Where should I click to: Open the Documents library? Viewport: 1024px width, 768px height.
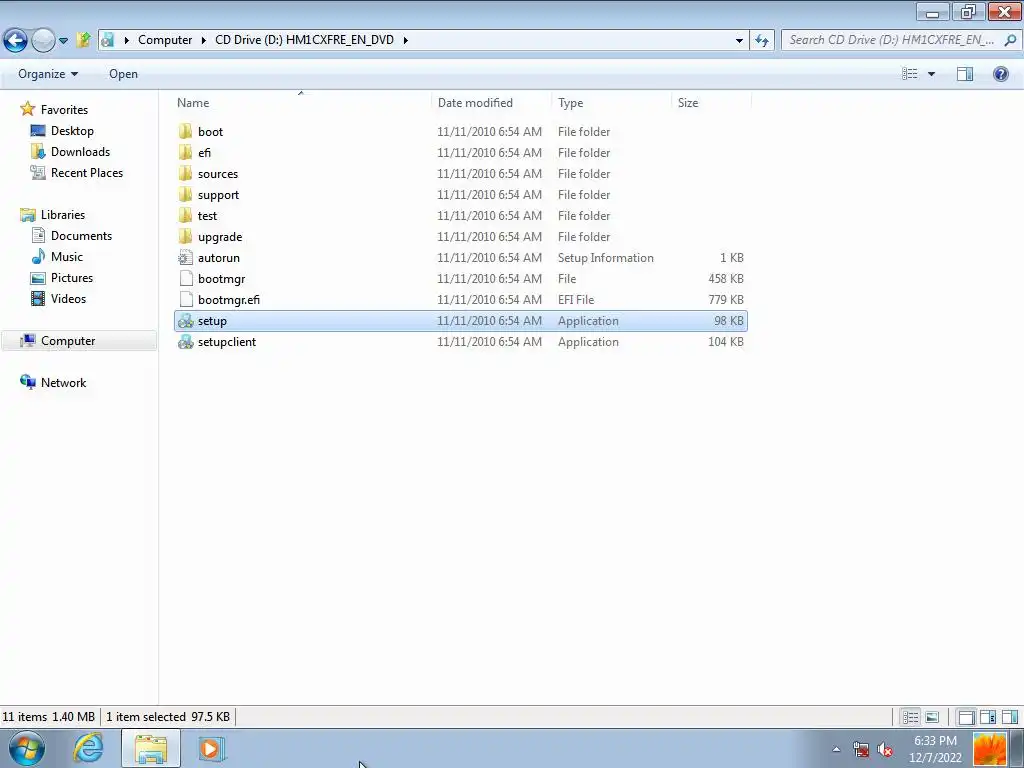coord(81,236)
